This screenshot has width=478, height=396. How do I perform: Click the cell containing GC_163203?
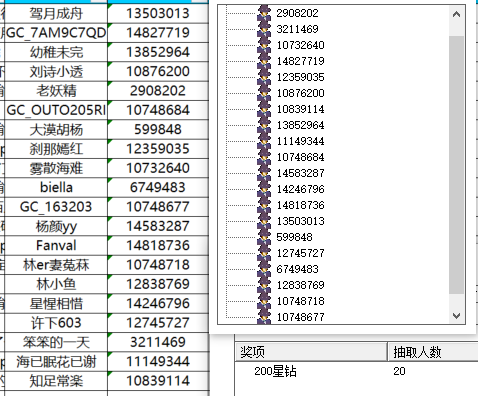click(56, 207)
